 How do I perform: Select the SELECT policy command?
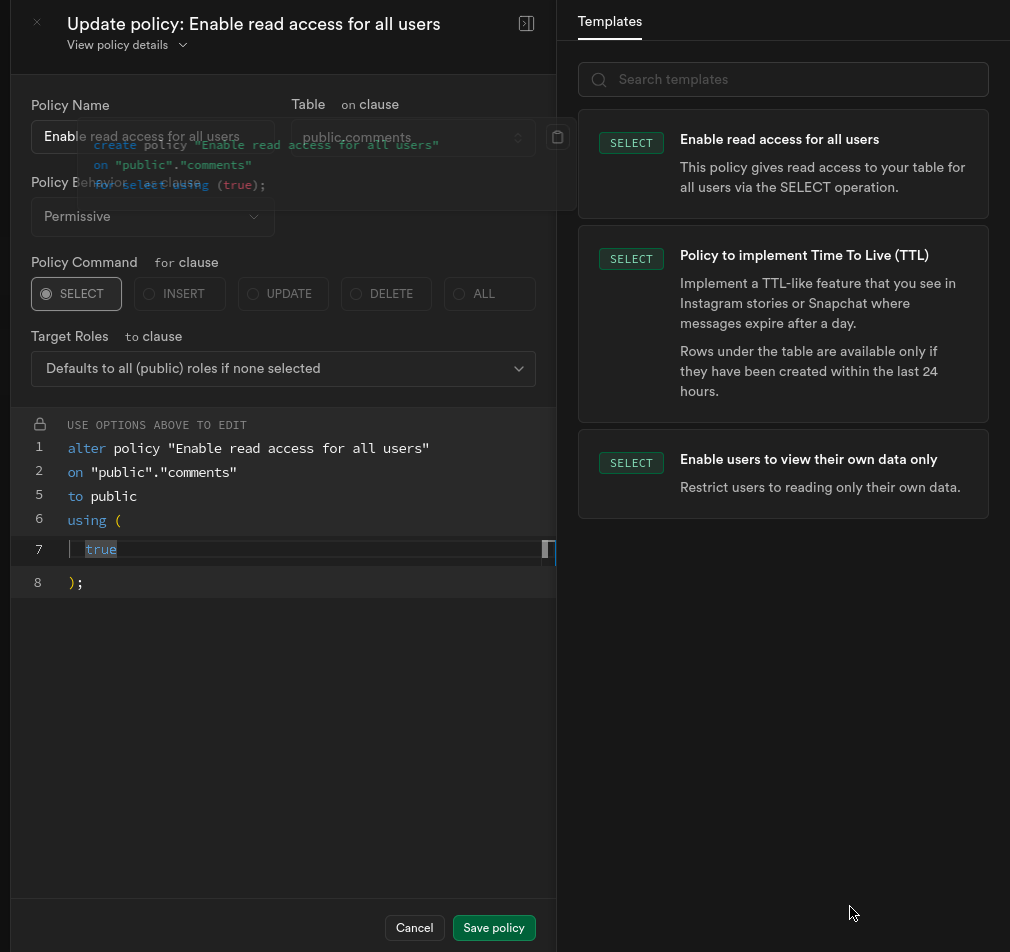pyautogui.click(x=76, y=294)
